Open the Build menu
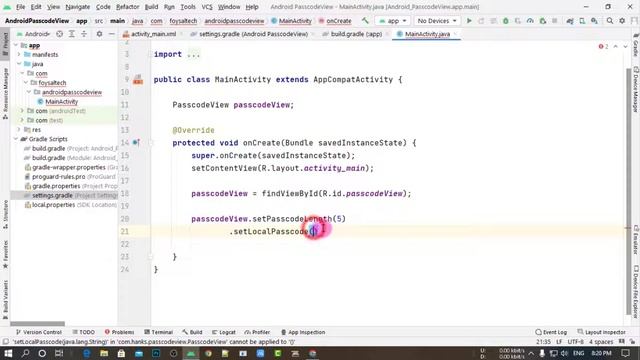640x360 pixels. click(151, 7)
